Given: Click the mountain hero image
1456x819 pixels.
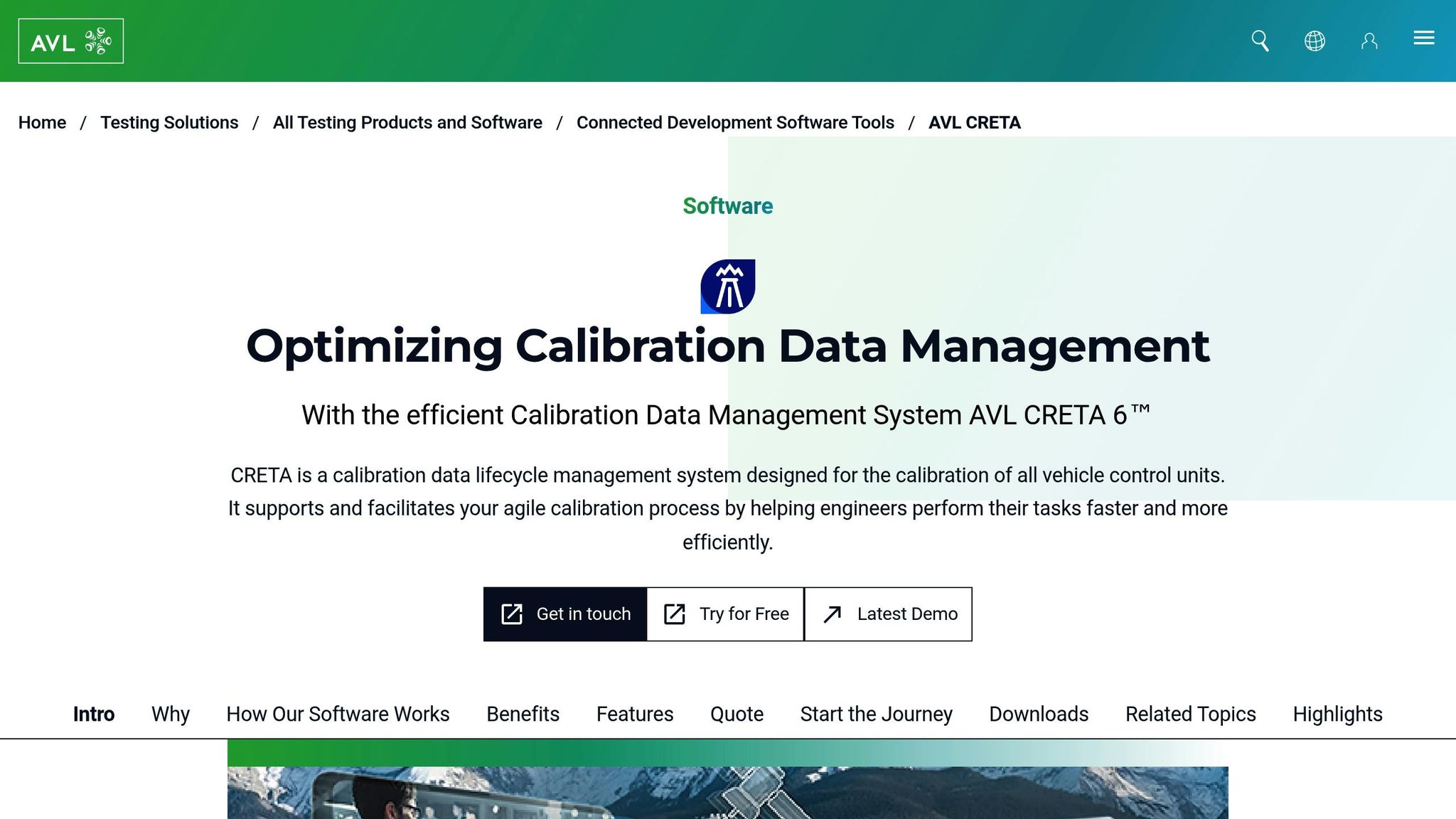Looking at the screenshot, I should click(x=727, y=793).
